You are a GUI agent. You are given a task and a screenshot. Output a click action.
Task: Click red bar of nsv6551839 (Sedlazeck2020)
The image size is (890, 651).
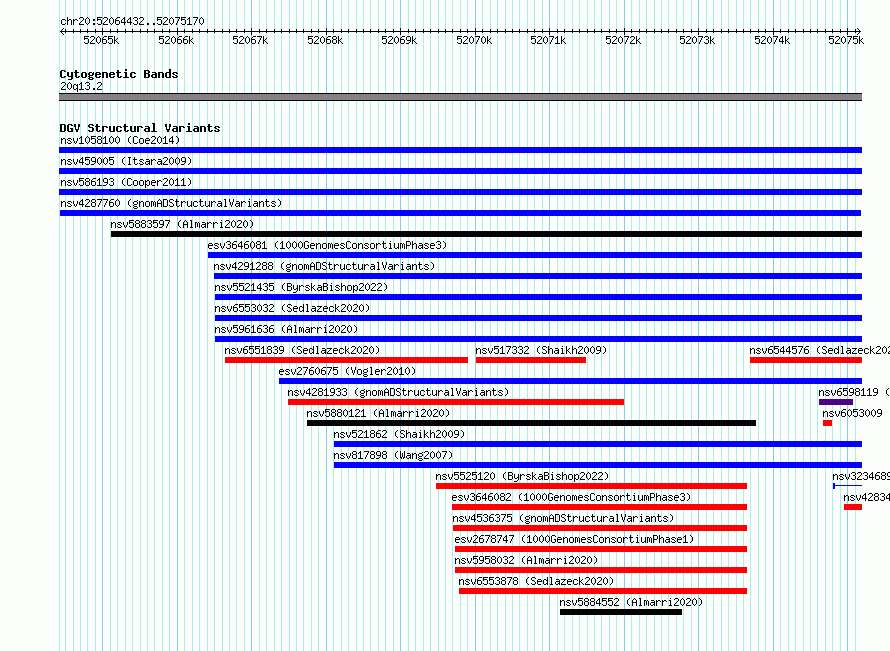(346, 360)
